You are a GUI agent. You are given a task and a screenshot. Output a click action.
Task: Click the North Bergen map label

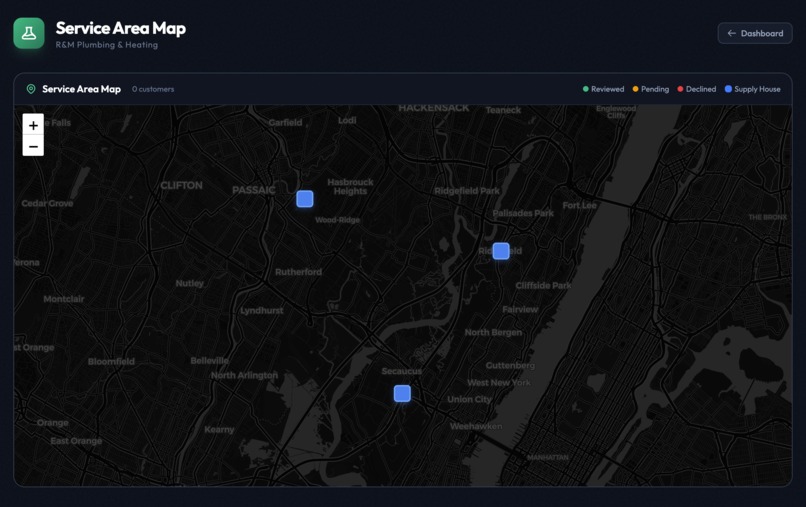tap(493, 332)
